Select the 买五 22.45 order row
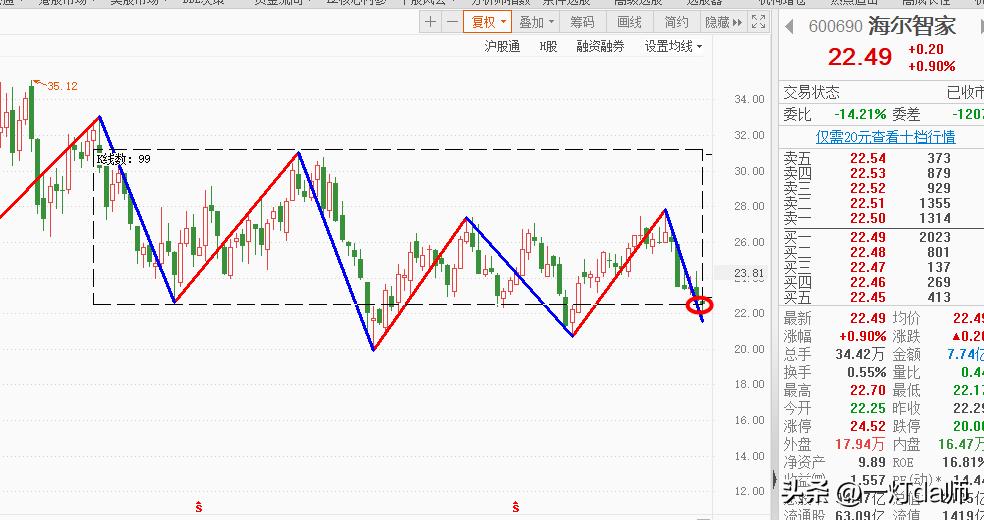The image size is (984, 520). (881, 297)
